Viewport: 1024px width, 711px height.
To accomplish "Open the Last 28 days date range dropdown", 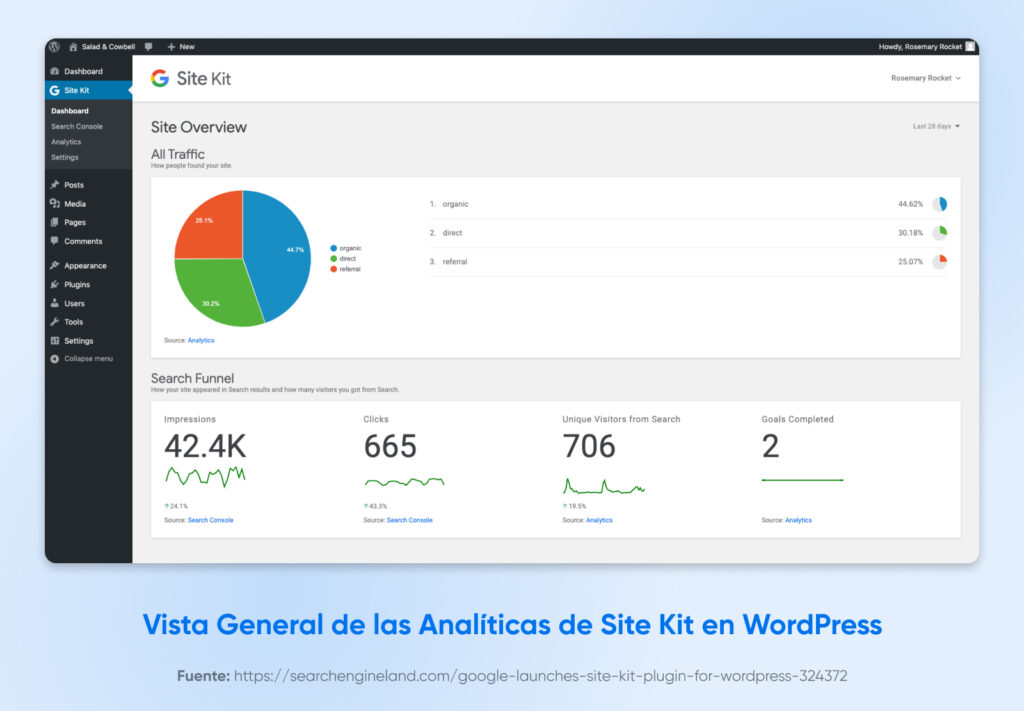I will click(x=933, y=126).
